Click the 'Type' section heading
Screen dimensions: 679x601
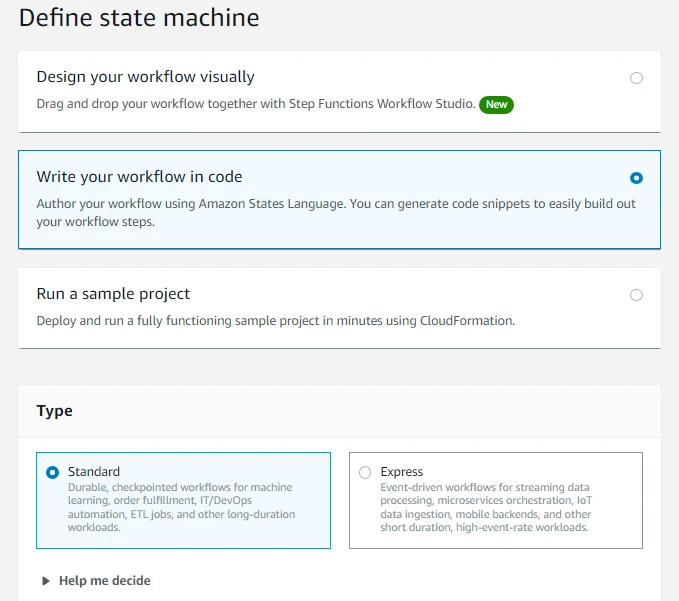point(54,411)
